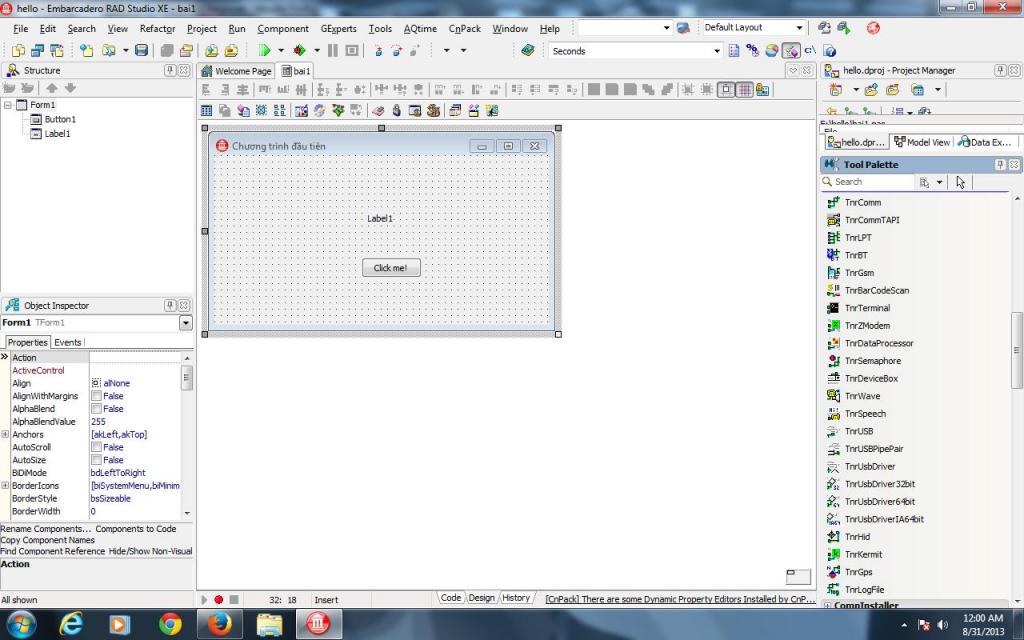The height and width of the screenshot is (640, 1024).
Task: Click the Step Over debug icon
Action: [x=396, y=50]
